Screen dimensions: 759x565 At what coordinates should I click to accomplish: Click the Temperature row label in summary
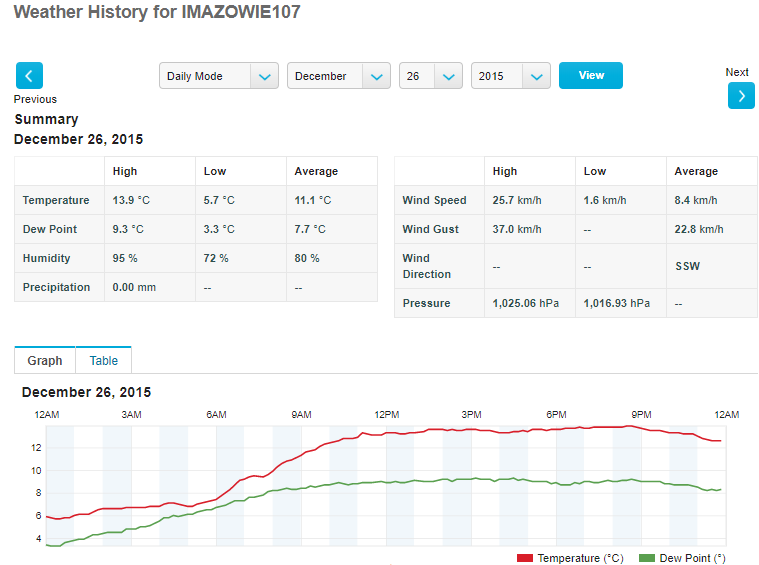click(56, 200)
